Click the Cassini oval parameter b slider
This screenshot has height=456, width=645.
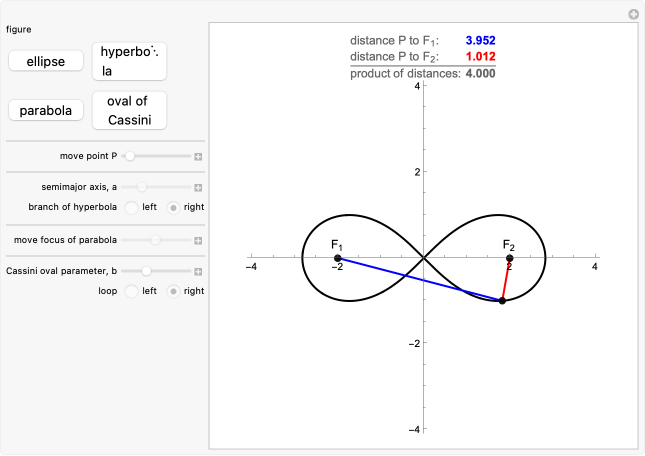point(157,271)
